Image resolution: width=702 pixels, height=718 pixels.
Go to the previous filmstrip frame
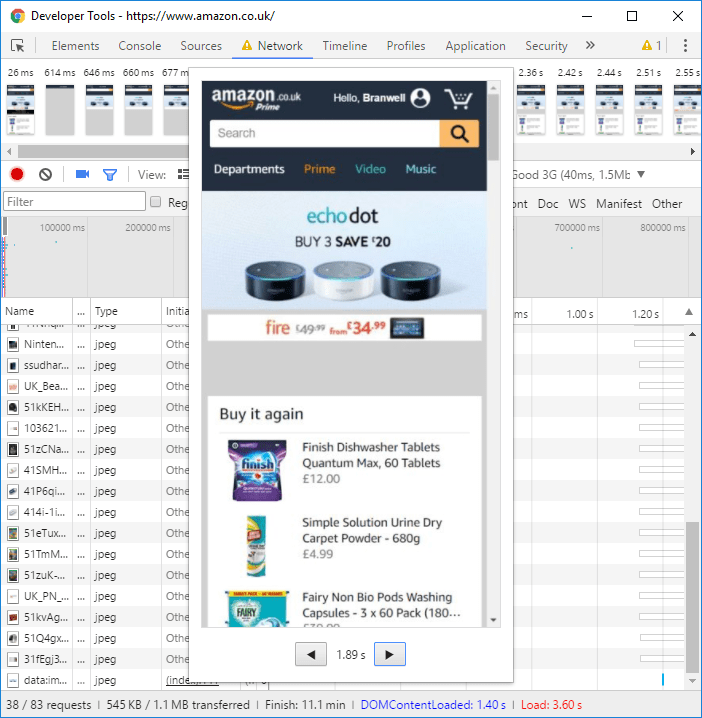(x=311, y=654)
